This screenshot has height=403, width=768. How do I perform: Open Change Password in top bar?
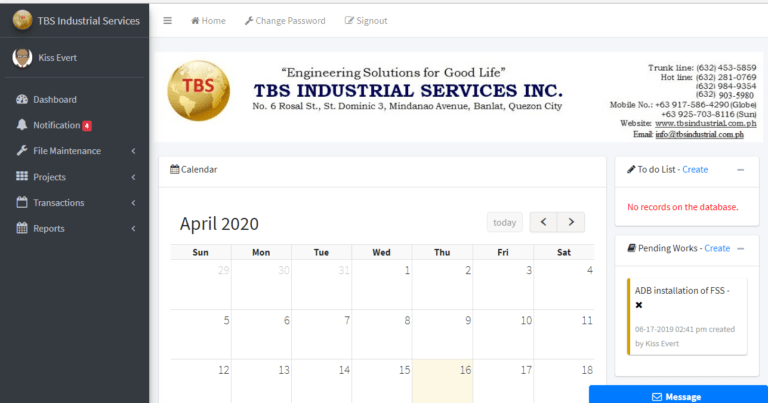285,20
